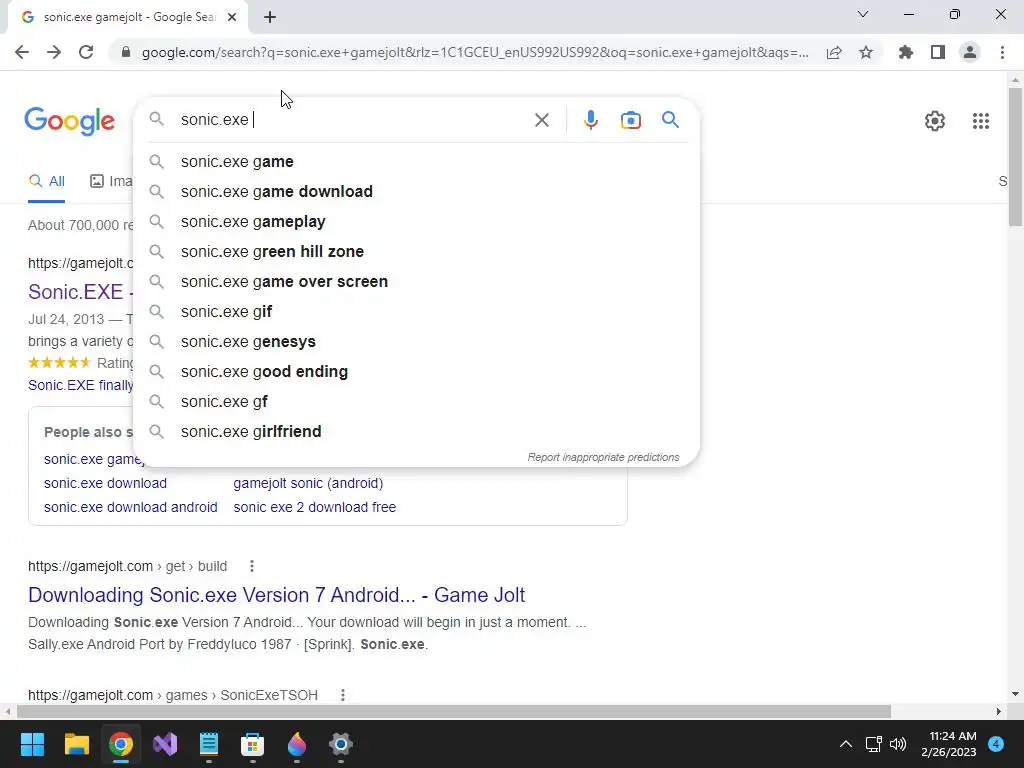Click Report inappropriate predictions
Viewport: 1024px width, 768px height.
tap(603, 457)
